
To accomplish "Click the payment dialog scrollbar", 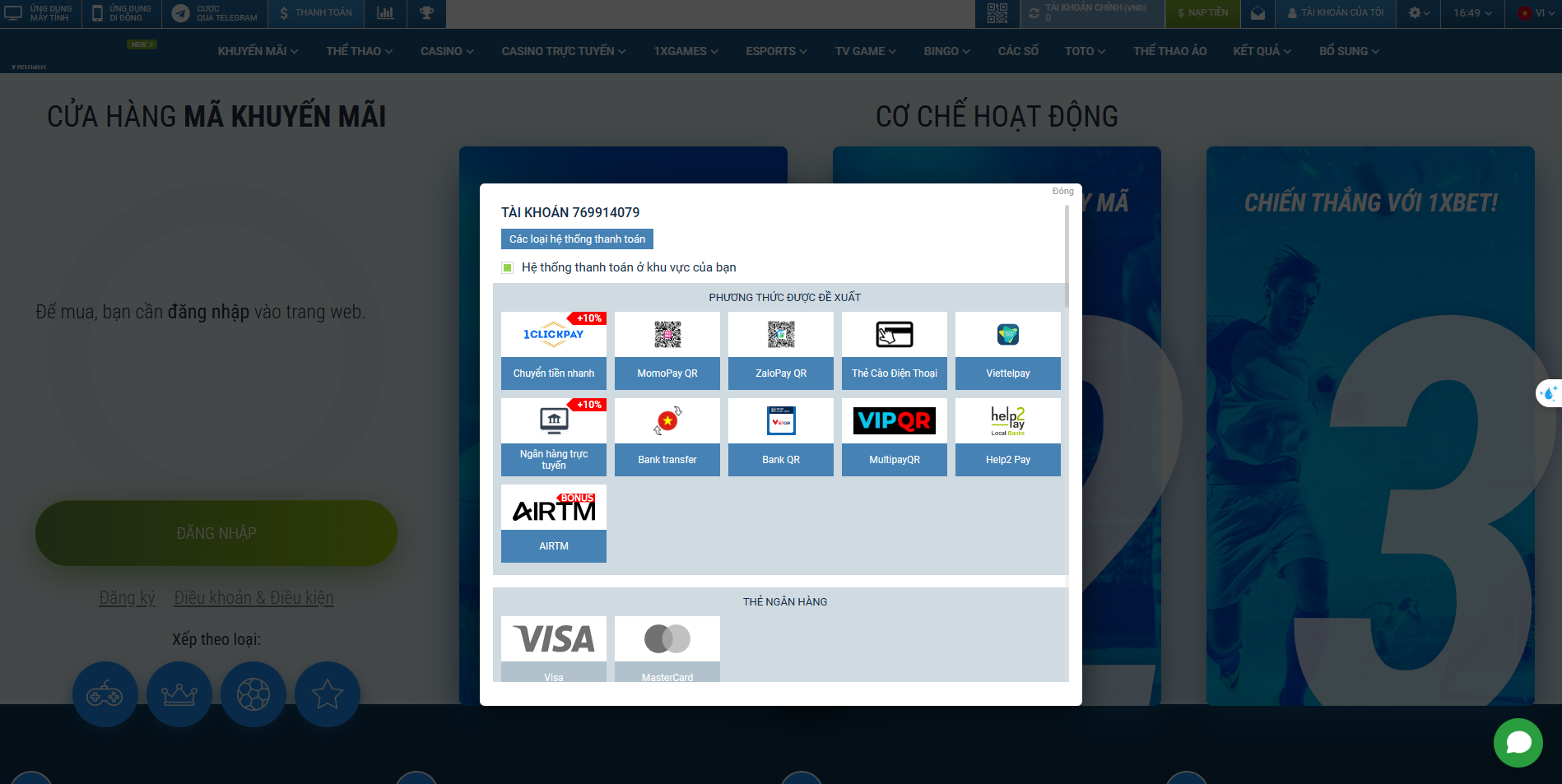I will point(1067,257).
